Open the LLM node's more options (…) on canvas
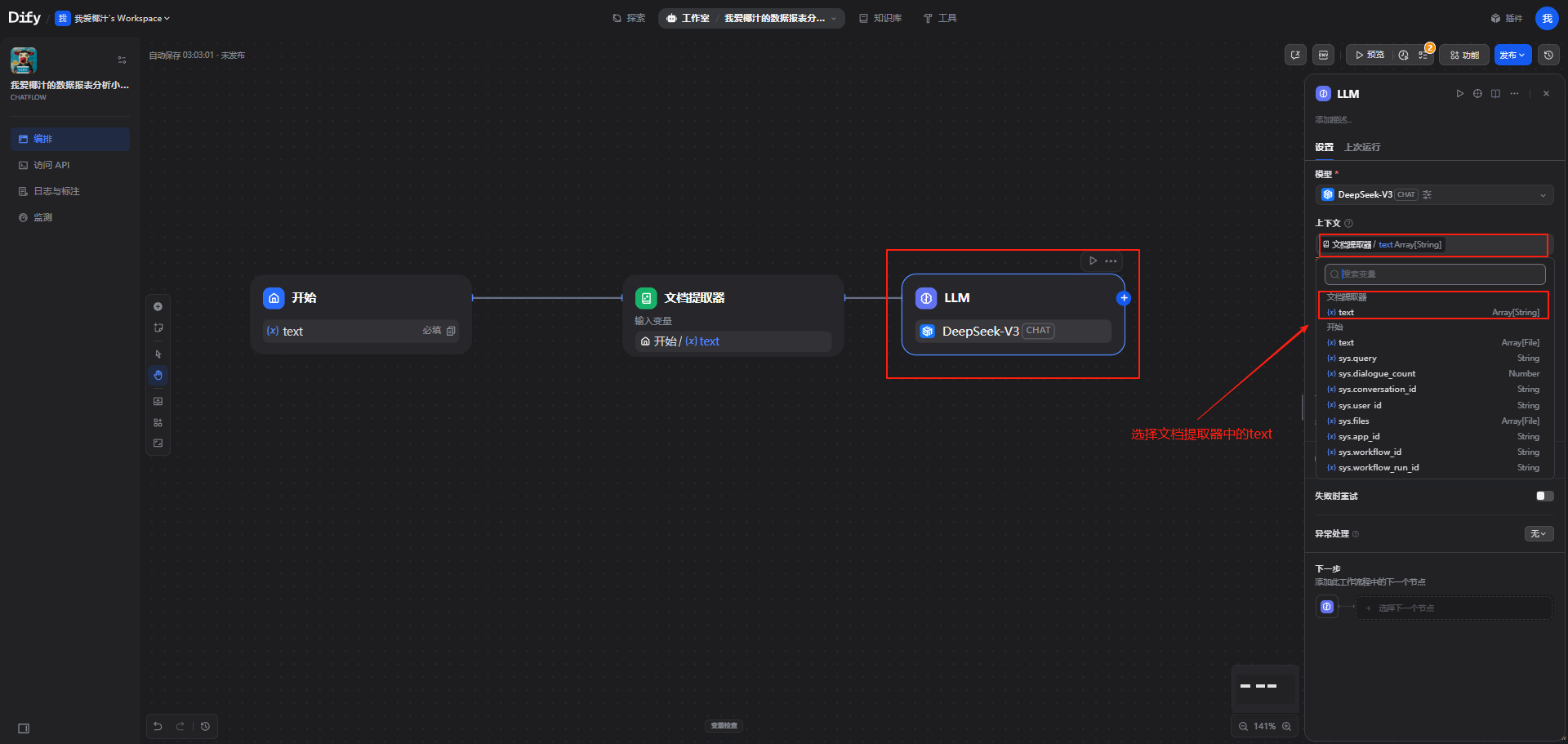 click(1111, 261)
